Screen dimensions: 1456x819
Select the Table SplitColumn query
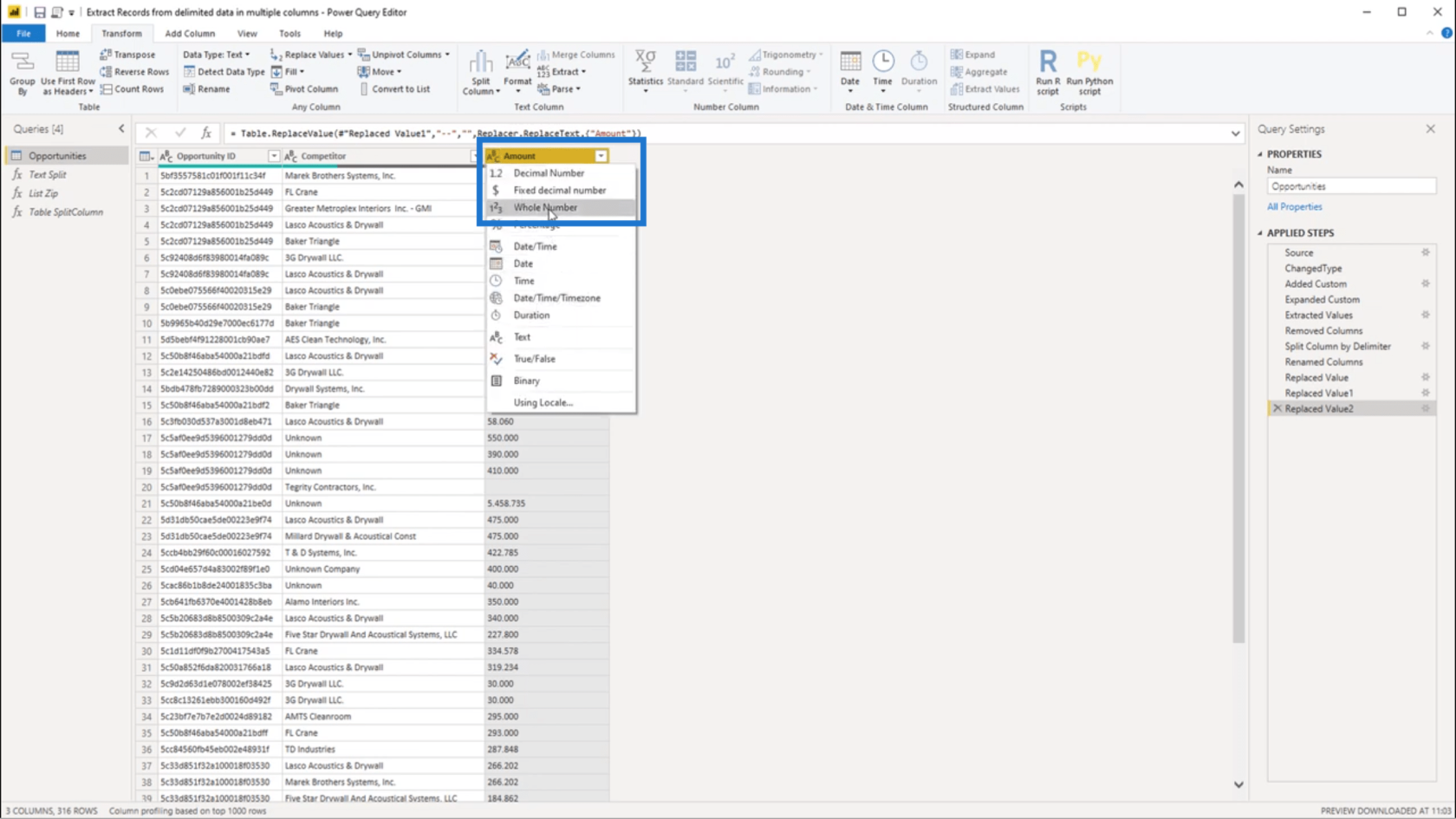(x=66, y=211)
